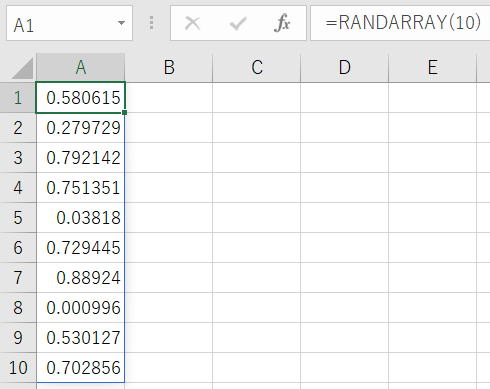Image resolution: width=490 pixels, height=389 pixels.
Task: Select row 3 header
Action: [18, 158]
